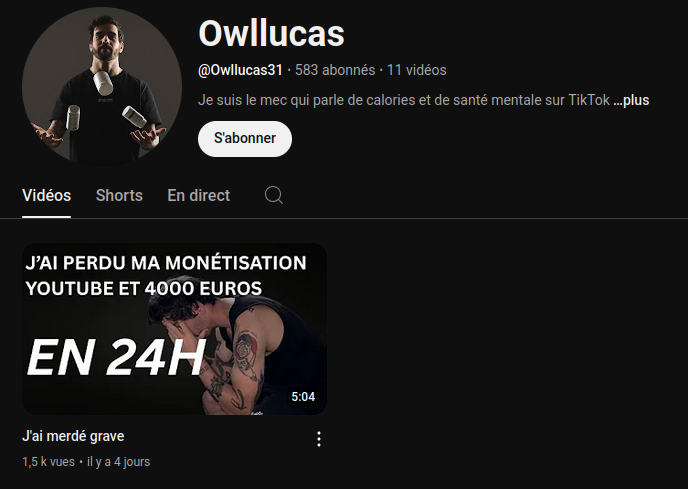This screenshot has width=688, height=489.
Task: Click EN 24H text on thumbnail
Action: click(116, 357)
